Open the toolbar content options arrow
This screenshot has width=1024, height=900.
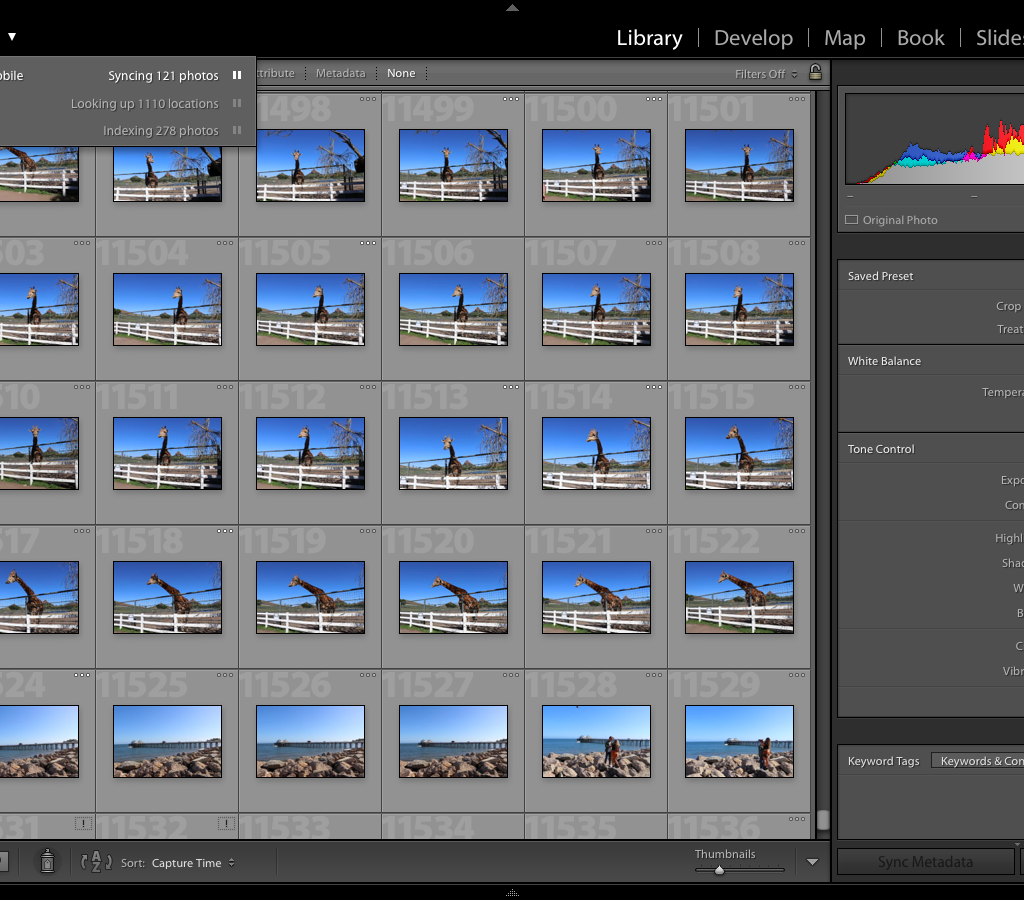click(x=812, y=862)
